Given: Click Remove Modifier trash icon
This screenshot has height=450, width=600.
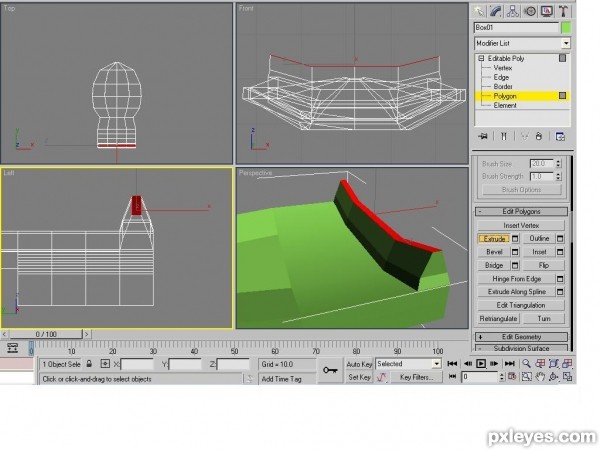Looking at the screenshot, I should click(539, 136).
